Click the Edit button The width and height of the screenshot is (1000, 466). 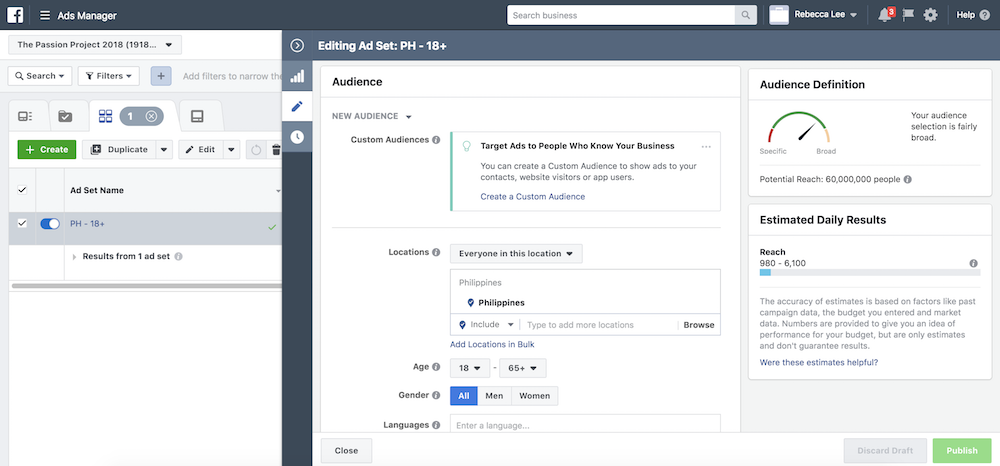coord(200,150)
